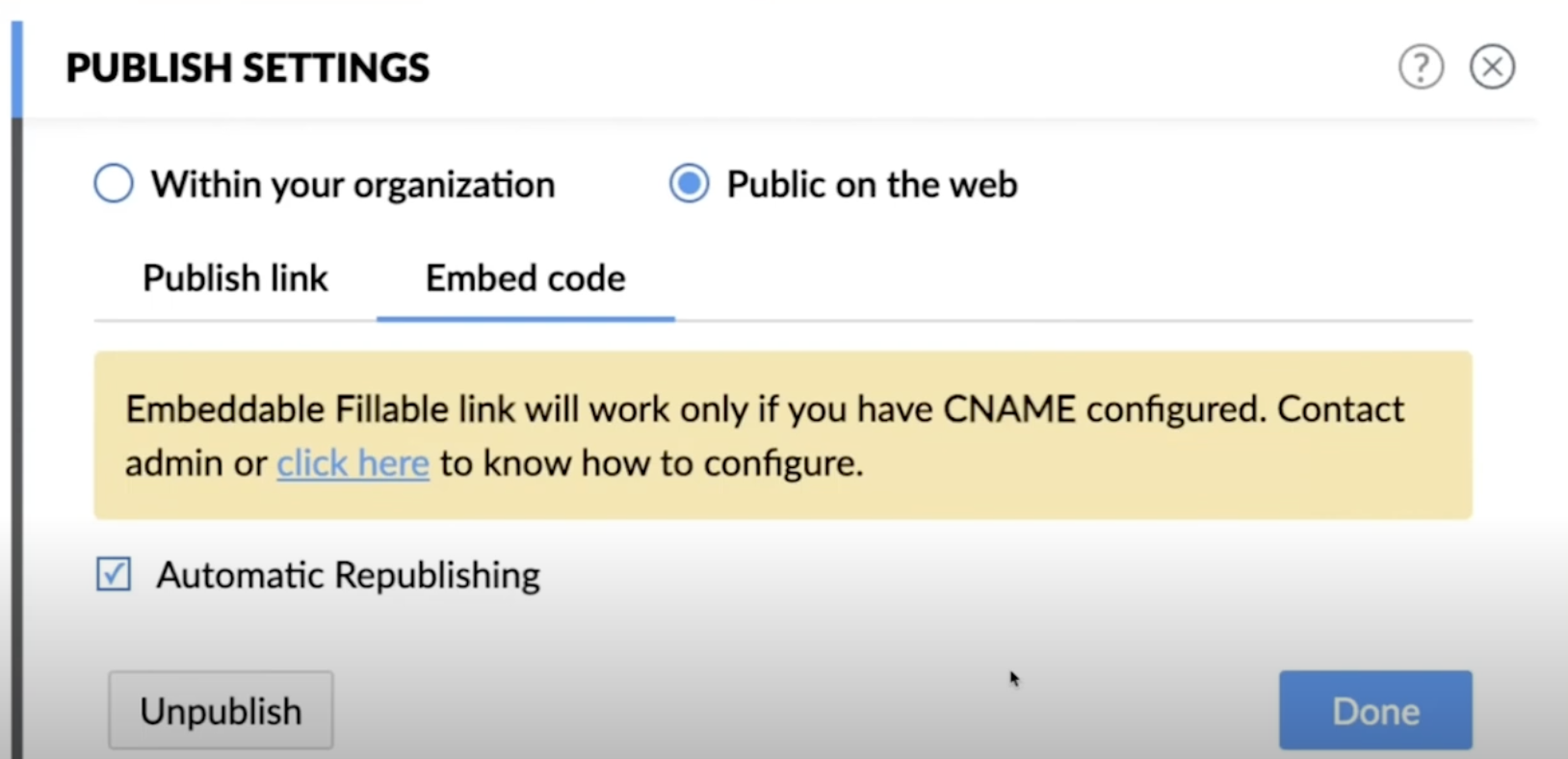The image size is (1568, 759).
Task: Switch to the Embed code tab
Action: pyautogui.click(x=525, y=278)
